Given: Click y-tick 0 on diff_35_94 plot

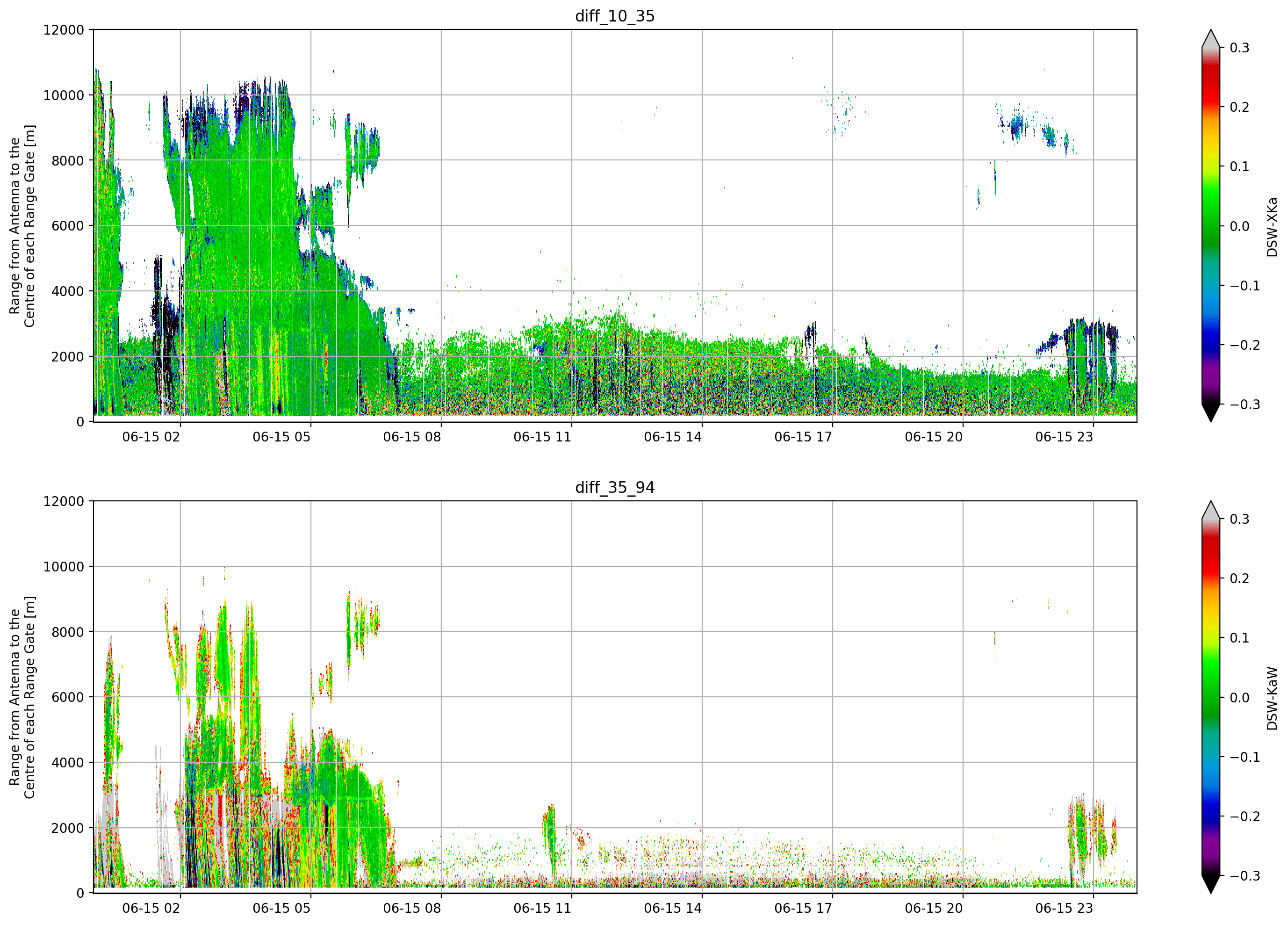Looking at the screenshot, I should point(80,894).
